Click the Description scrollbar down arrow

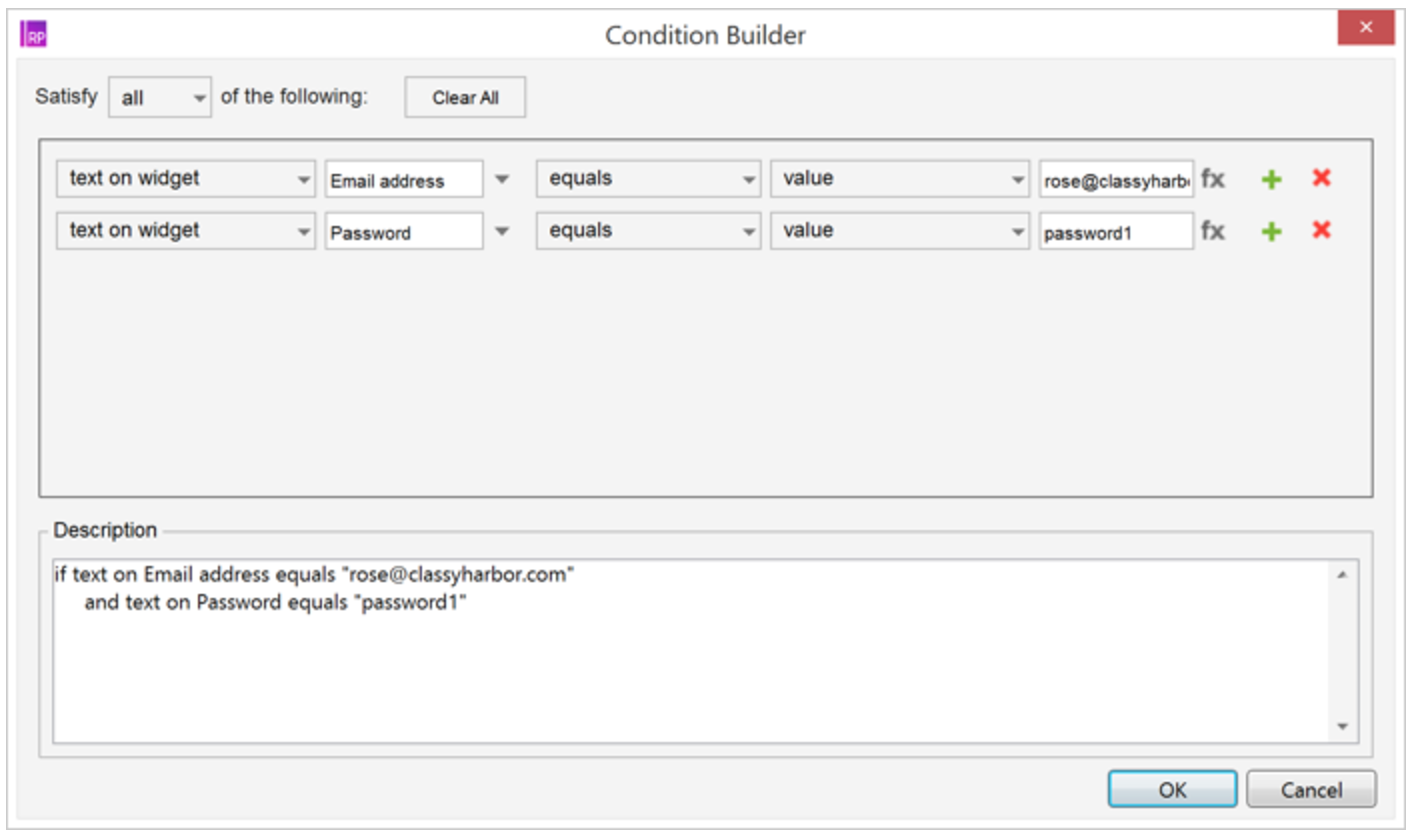point(1342,727)
